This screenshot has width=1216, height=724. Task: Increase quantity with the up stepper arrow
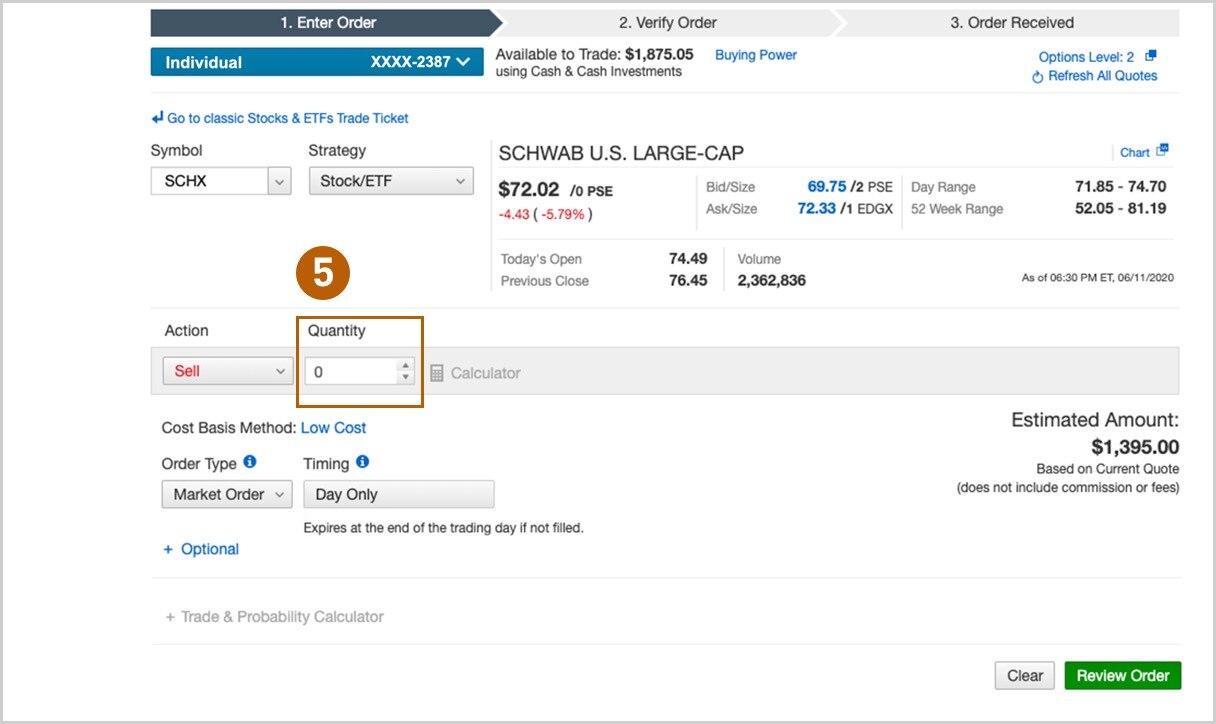(x=405, y=366)
